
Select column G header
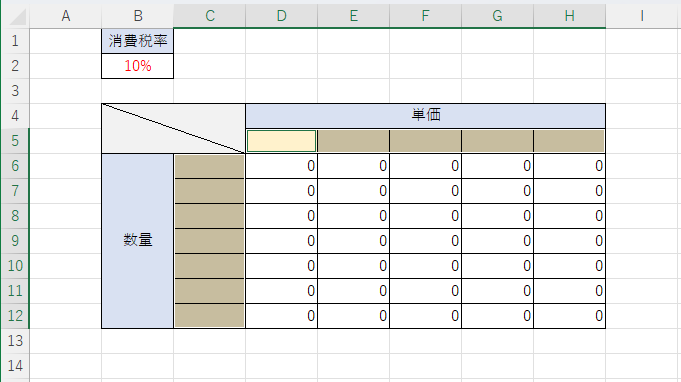click(x=498, y=16)
